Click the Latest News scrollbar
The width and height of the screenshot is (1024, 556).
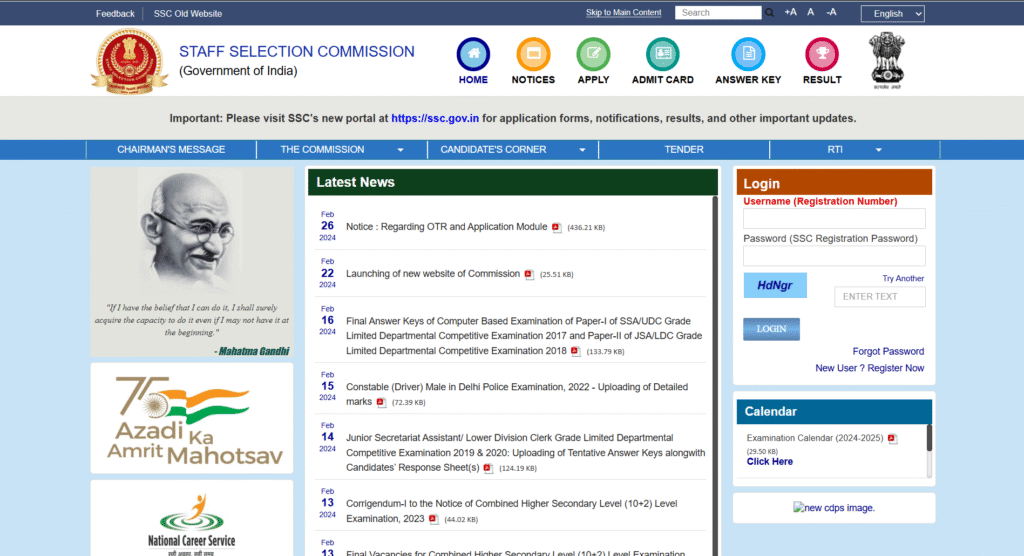(x=714, y=376)
